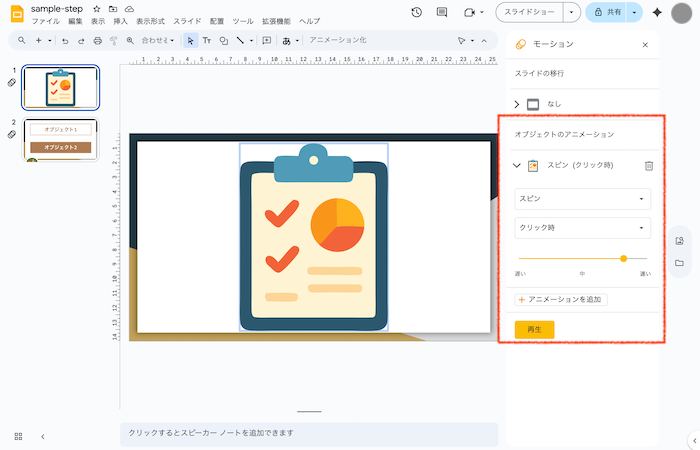Collapse the toolbar with the up chevron

484,41
